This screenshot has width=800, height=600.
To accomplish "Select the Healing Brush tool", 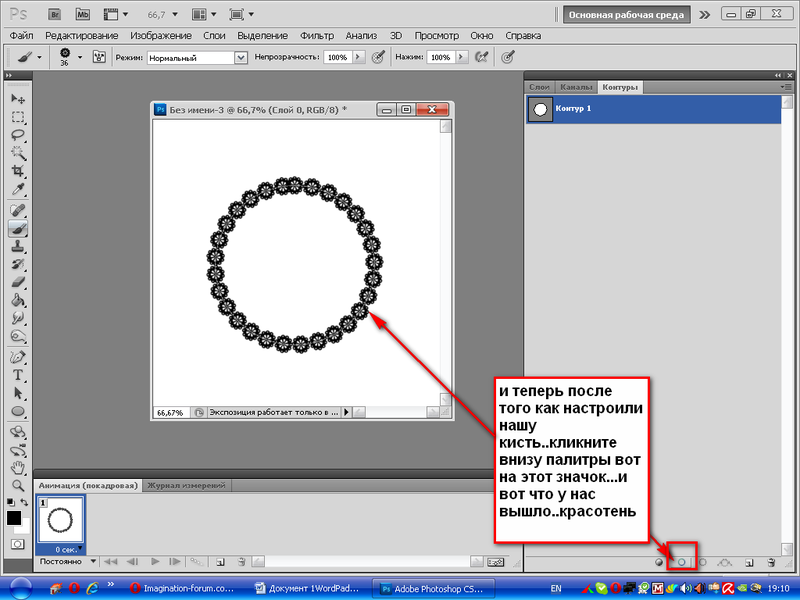I will [18, 210].
